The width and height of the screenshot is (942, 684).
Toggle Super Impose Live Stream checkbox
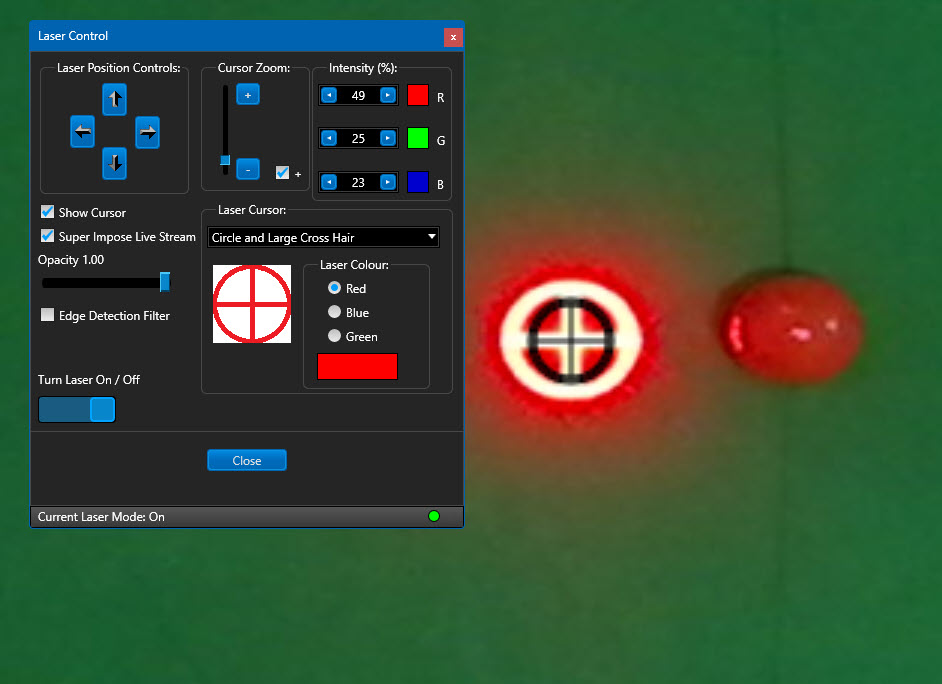coord(47,236)
